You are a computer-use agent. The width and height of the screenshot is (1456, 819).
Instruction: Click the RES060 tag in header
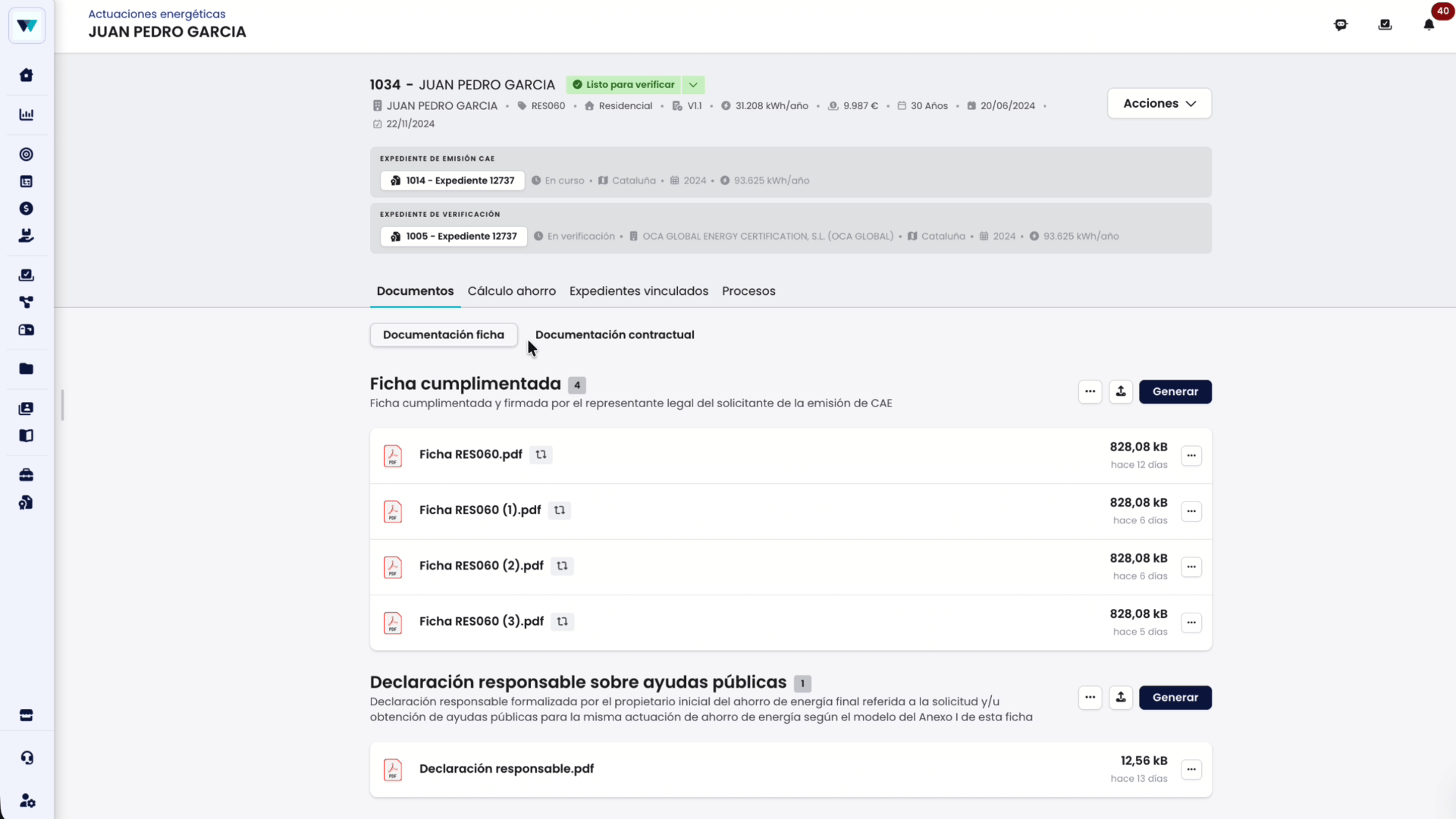541,105
